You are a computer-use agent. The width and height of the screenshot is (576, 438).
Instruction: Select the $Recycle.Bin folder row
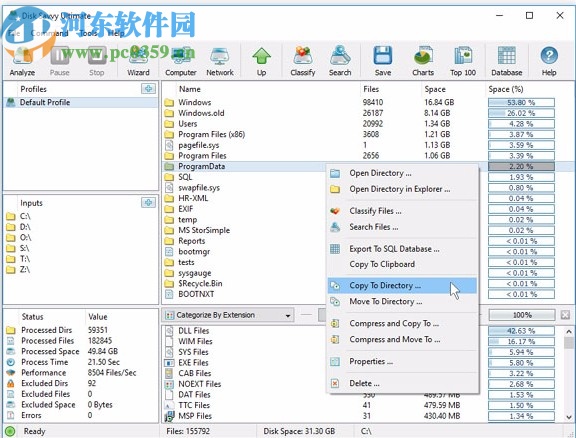(x=200, y=283)
